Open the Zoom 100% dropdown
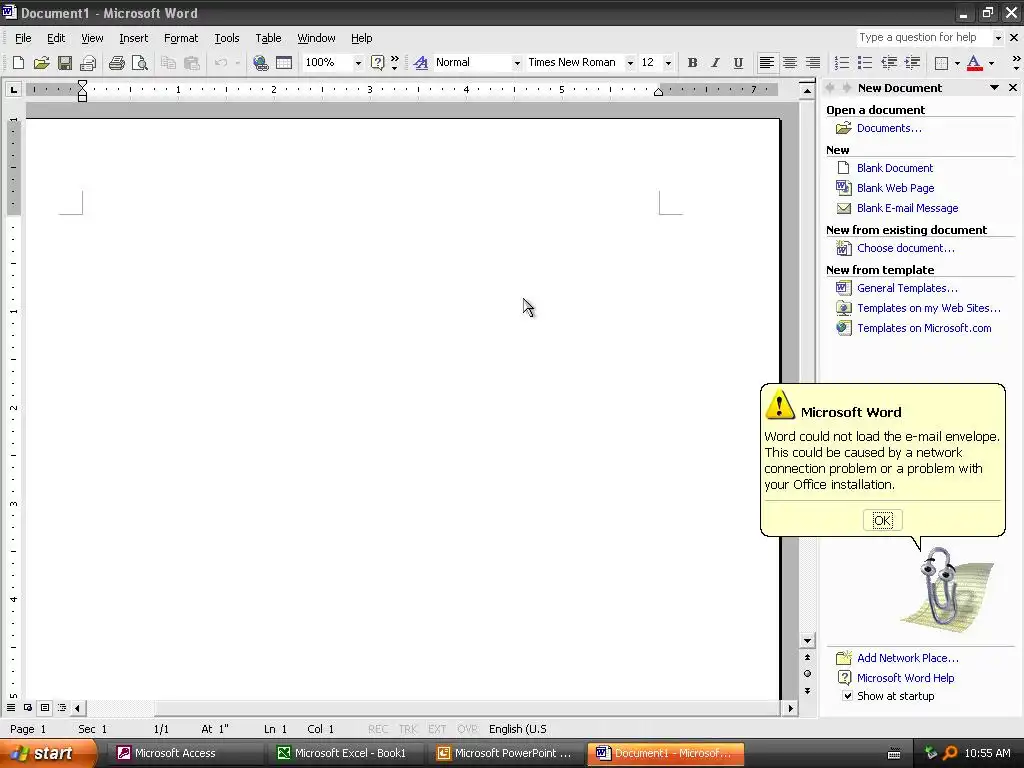 point(358,63)
